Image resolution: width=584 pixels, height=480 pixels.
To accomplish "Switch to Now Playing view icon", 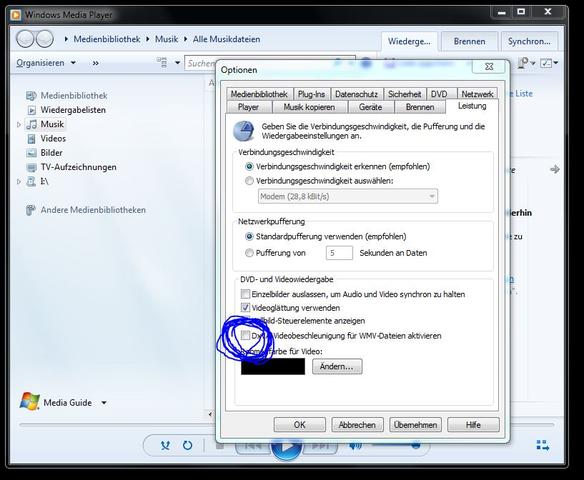I will coord(543,445).
